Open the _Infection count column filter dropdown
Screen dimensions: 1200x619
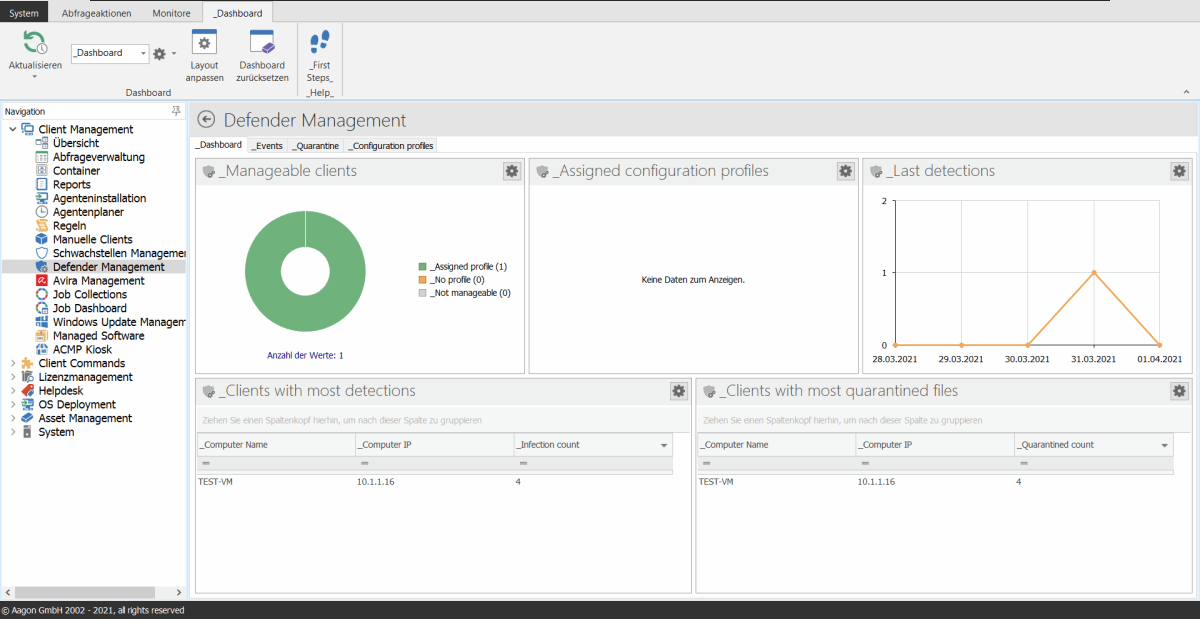click(662, 444)
